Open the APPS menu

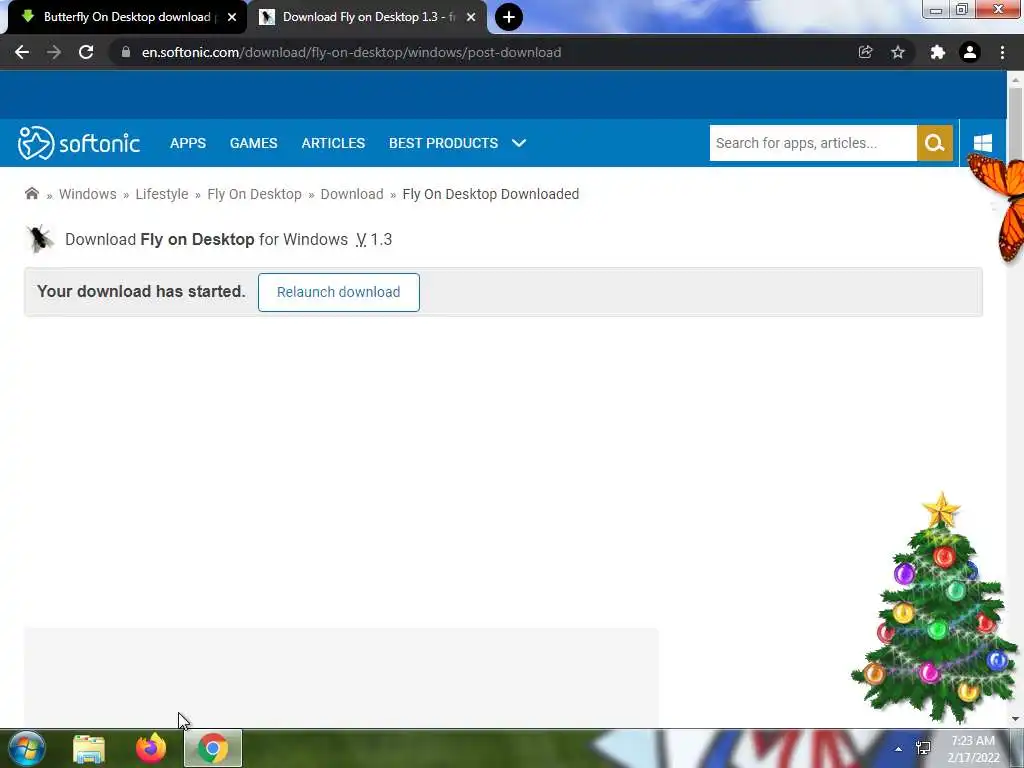[x=188, y=143]
